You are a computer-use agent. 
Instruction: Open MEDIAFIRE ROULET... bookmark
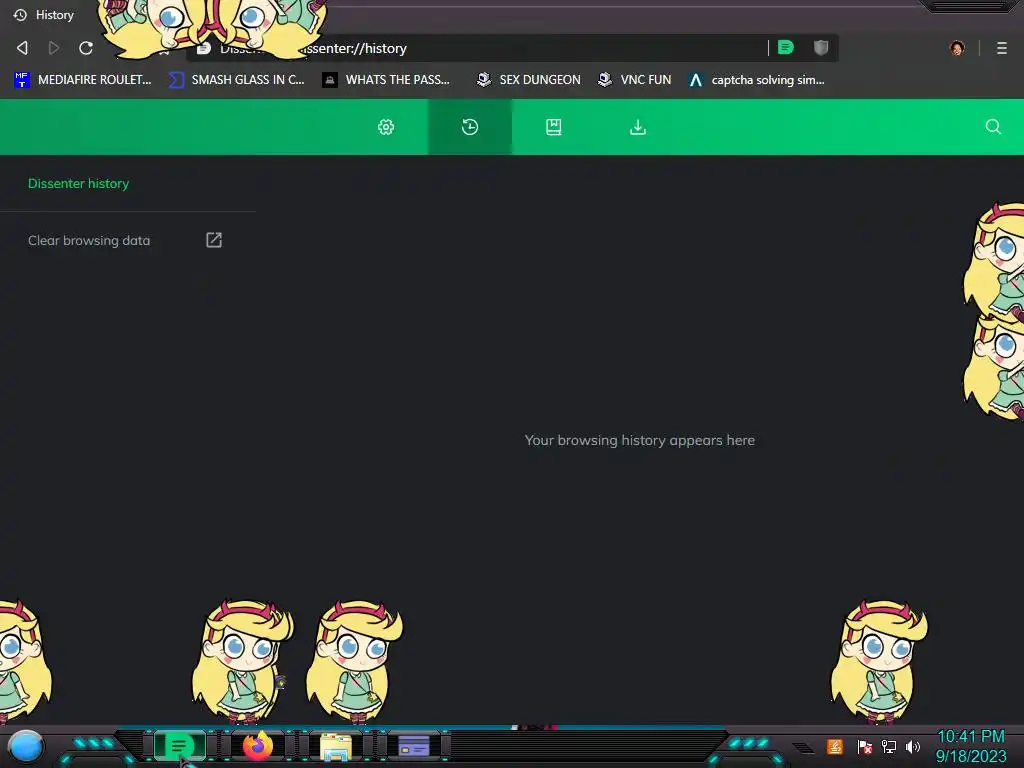click(82, 80)
